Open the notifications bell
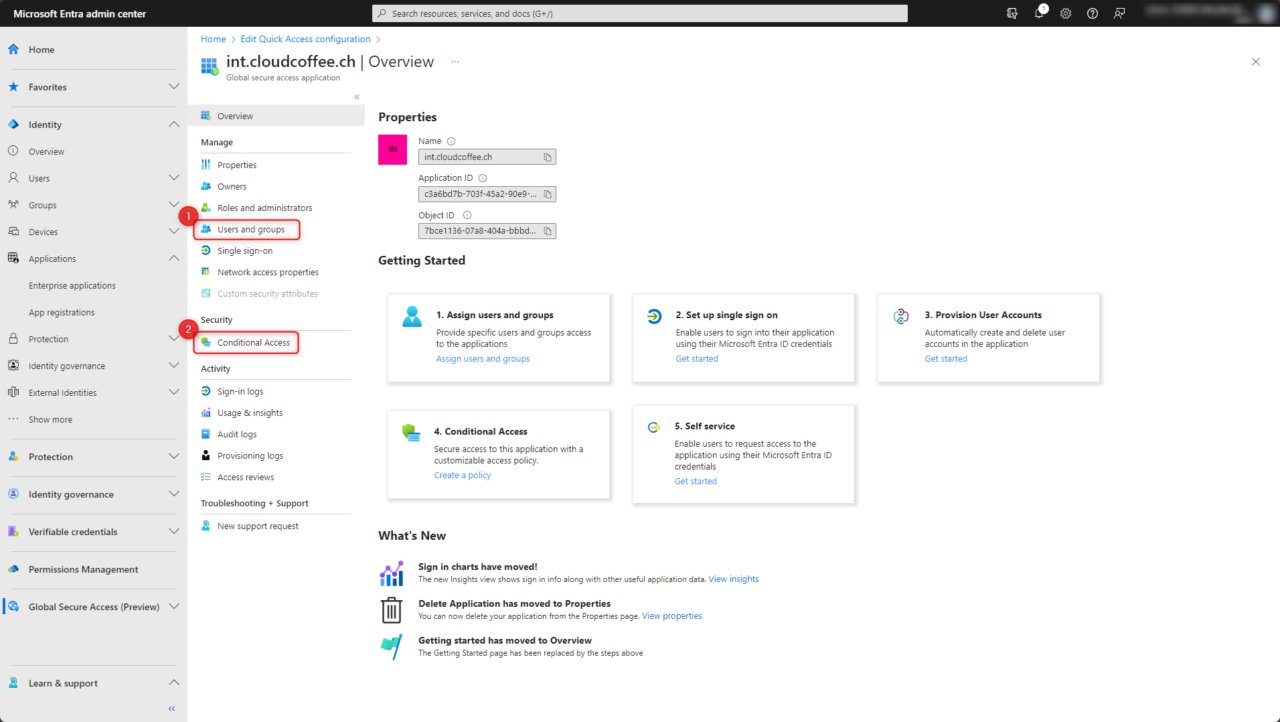Screen dimensions: 1280x722 click(x=1039, y=13)
